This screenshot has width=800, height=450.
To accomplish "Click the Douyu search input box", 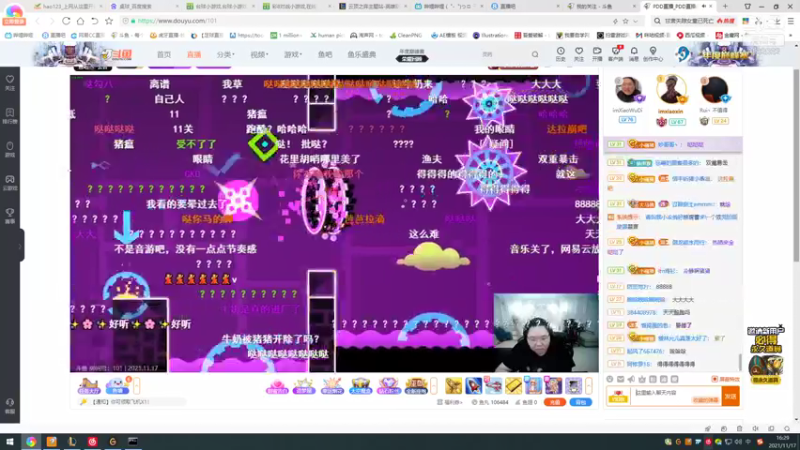I will pos(504,54).
